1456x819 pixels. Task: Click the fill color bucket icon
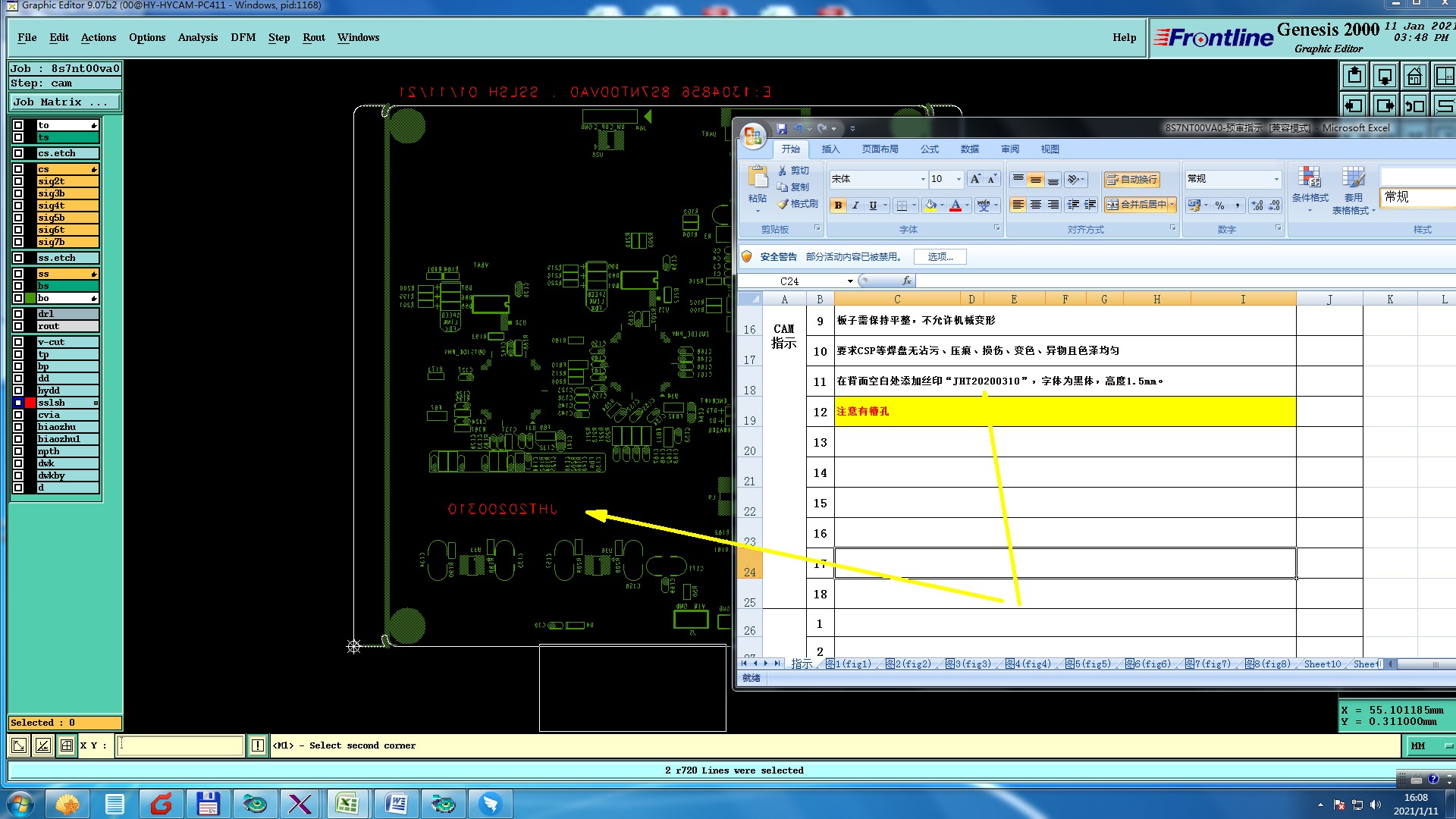[x=930, y=206]
